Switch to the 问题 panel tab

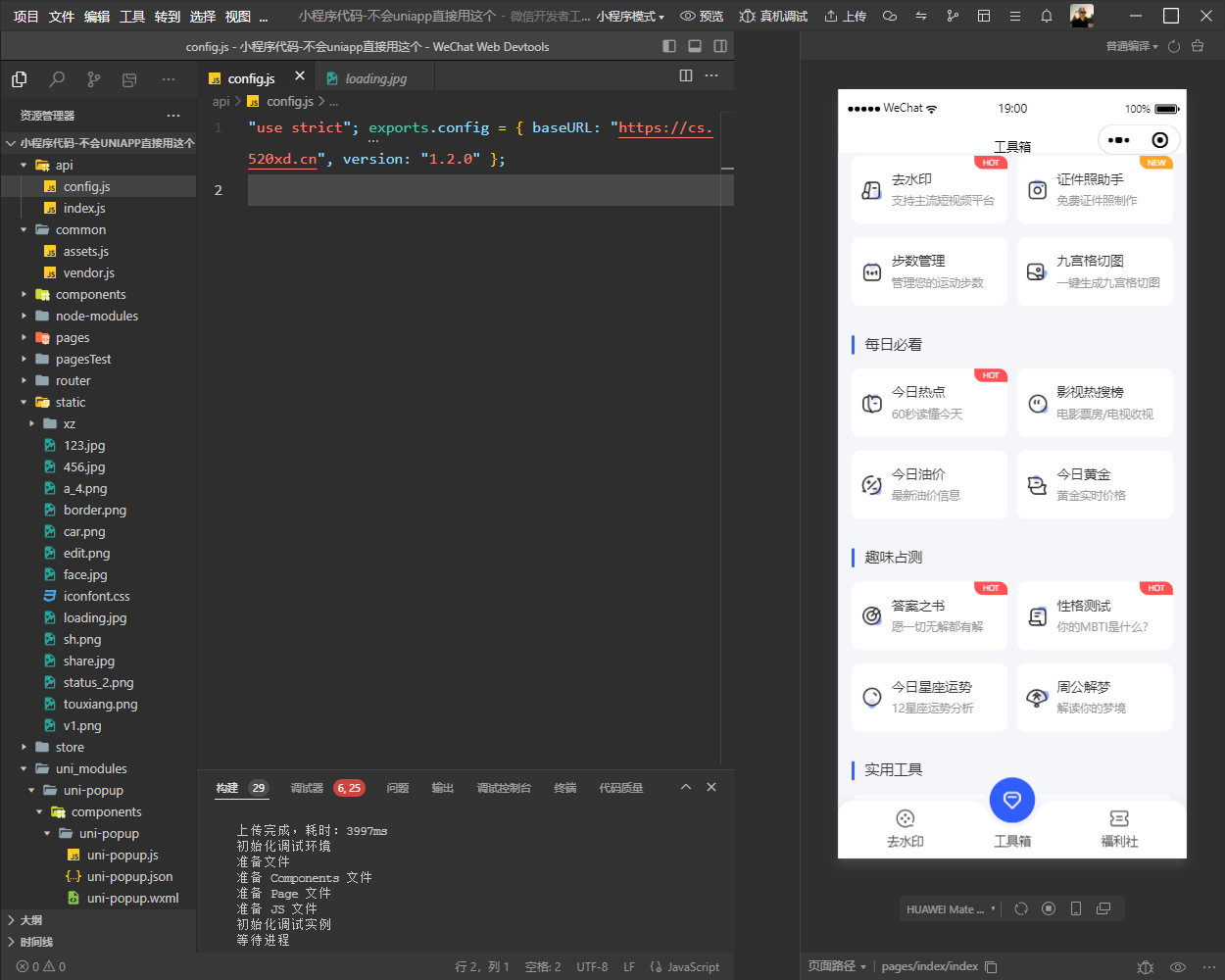click(398, 788)
